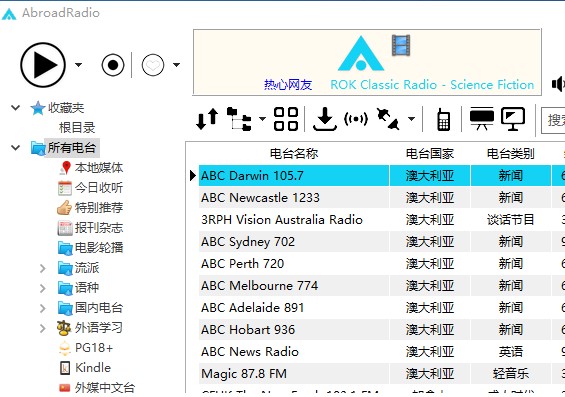The image size is (565, 397).
Task: Select station ABC Newcastle 1233
Action: pos(294,198)
